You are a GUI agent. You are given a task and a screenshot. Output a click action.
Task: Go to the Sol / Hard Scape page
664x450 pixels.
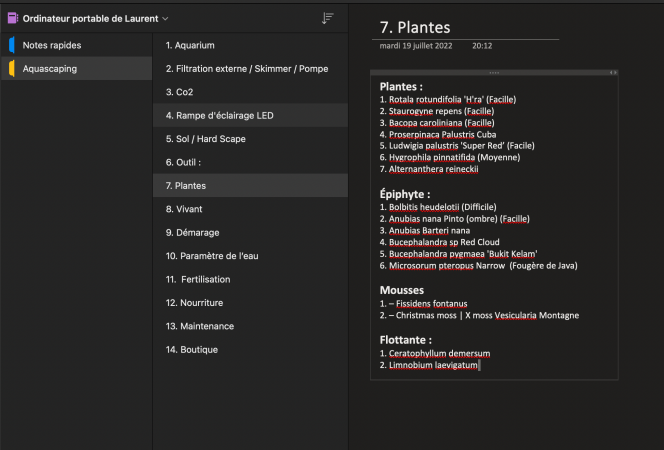(x=250, y=139)
